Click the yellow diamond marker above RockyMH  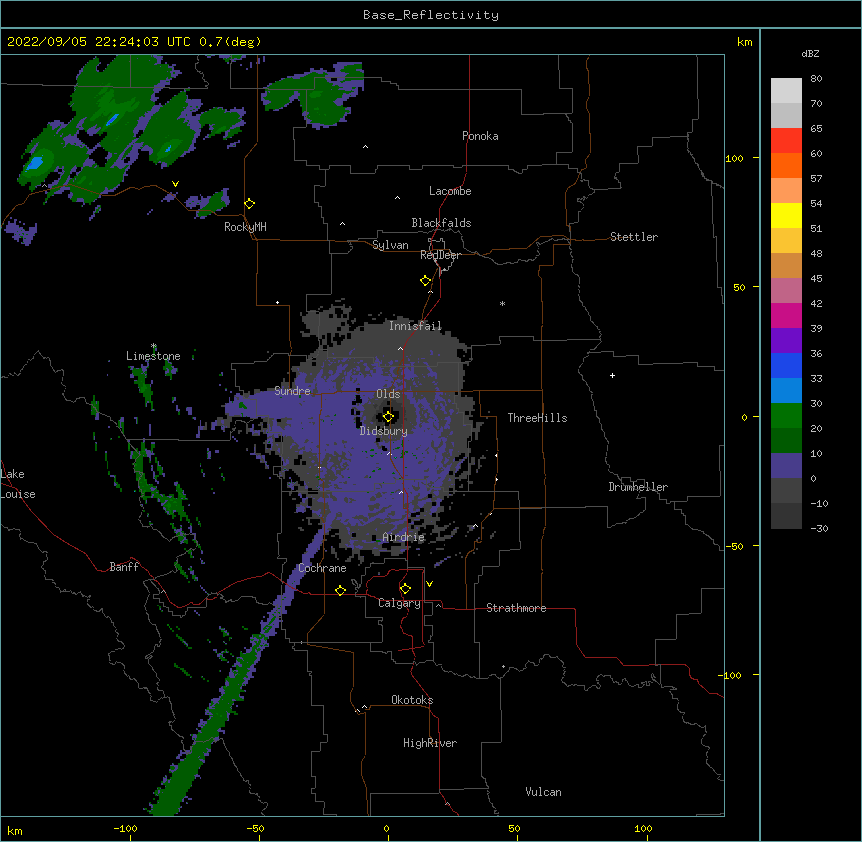[x=250, y=204]
